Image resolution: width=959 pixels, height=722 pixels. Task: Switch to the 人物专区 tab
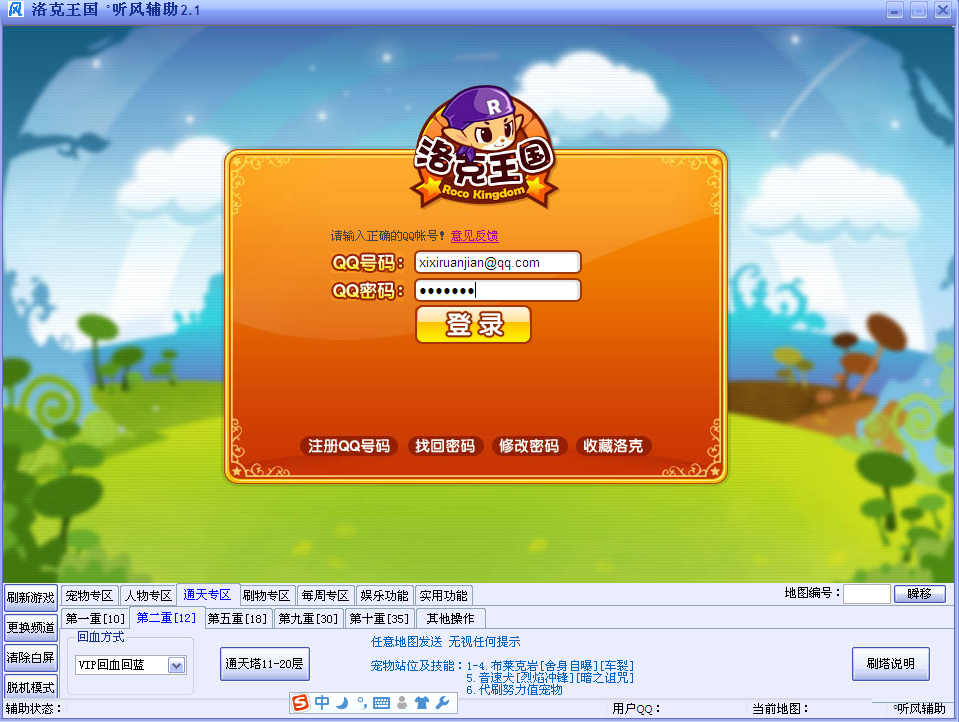coord(148,595)
